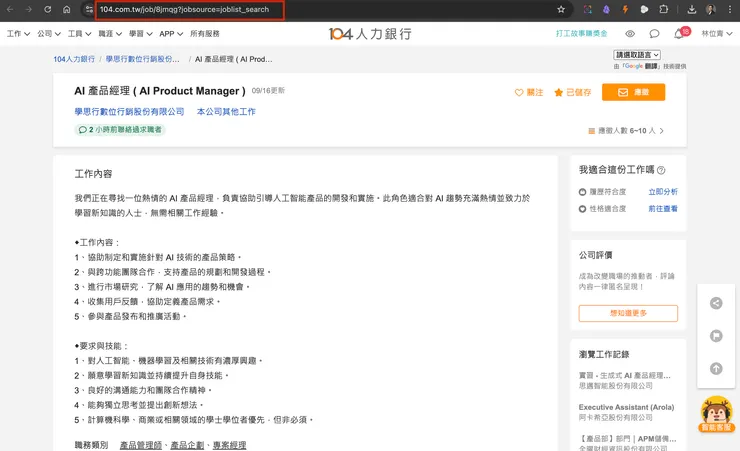Go to 104人力銀行 breadcrumb
This screenshot has width=740, height=451.
click(x=74, y=59)
